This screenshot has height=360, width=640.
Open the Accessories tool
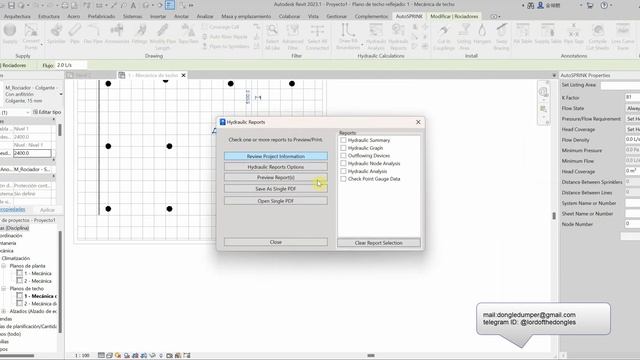117,33
